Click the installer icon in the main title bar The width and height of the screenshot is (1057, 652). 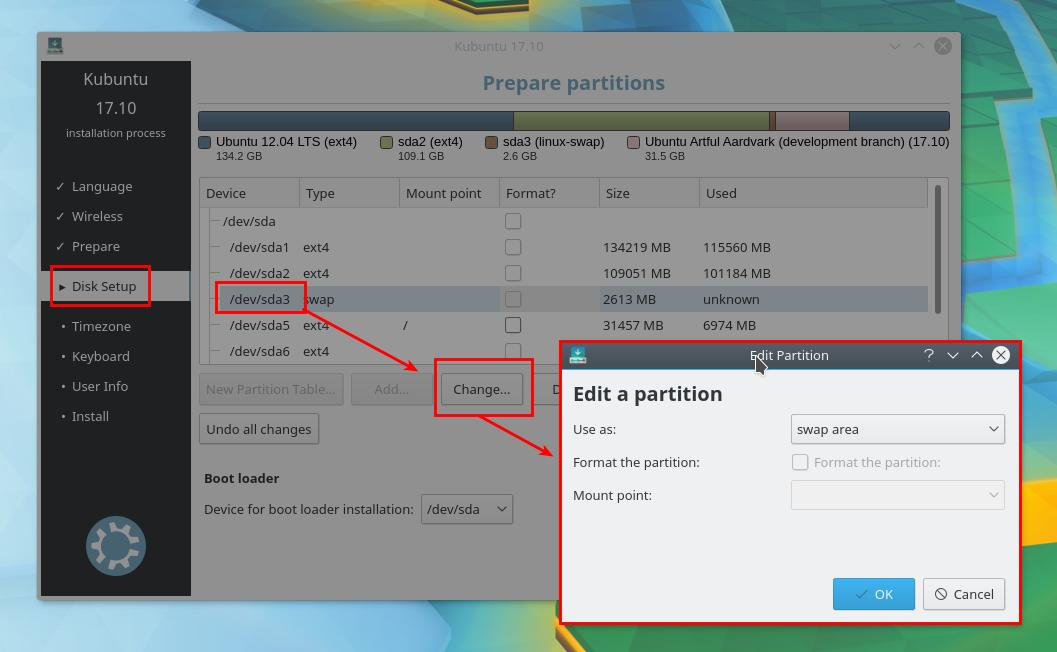[55, 45]
